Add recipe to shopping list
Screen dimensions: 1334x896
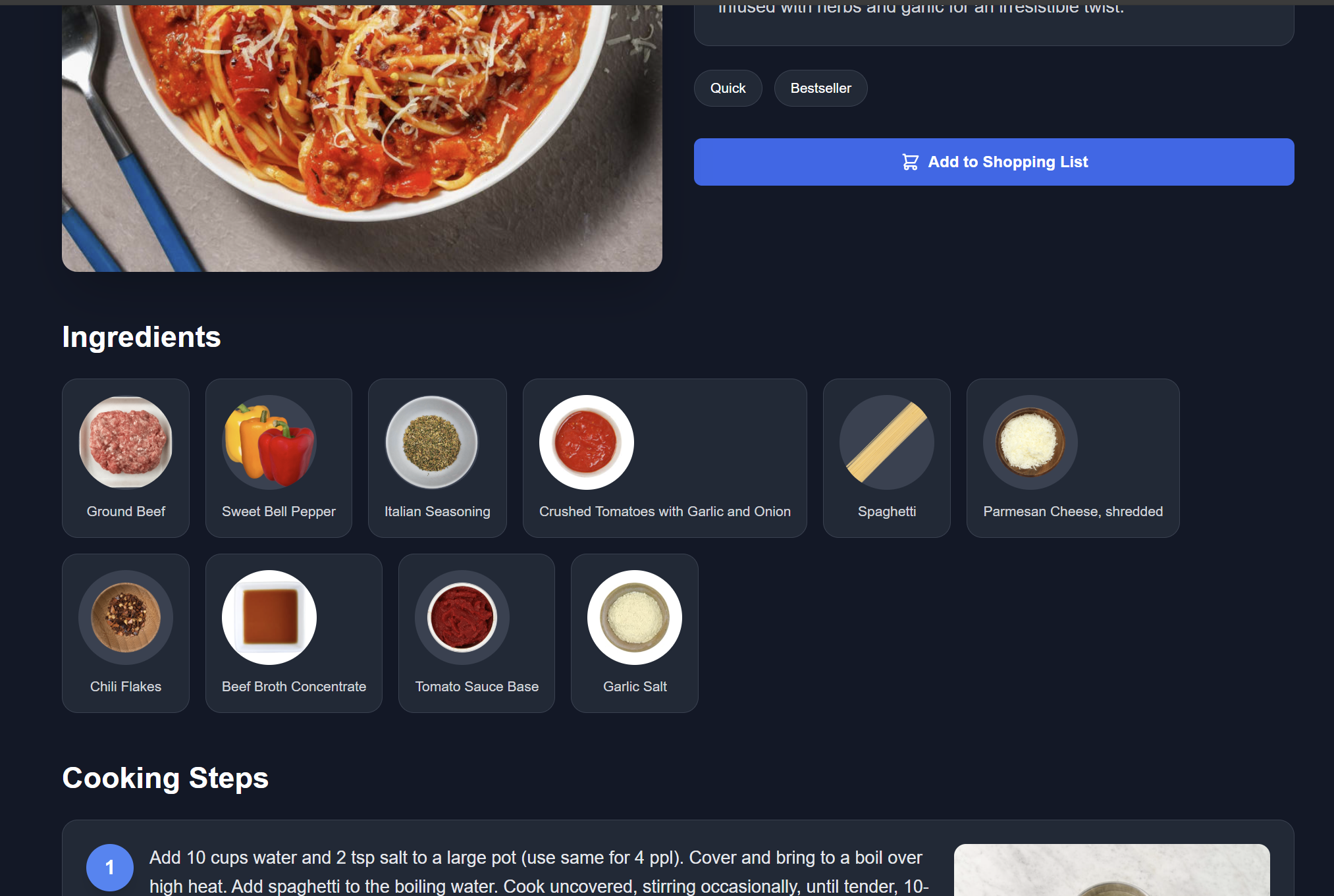(x=994, y=162)
